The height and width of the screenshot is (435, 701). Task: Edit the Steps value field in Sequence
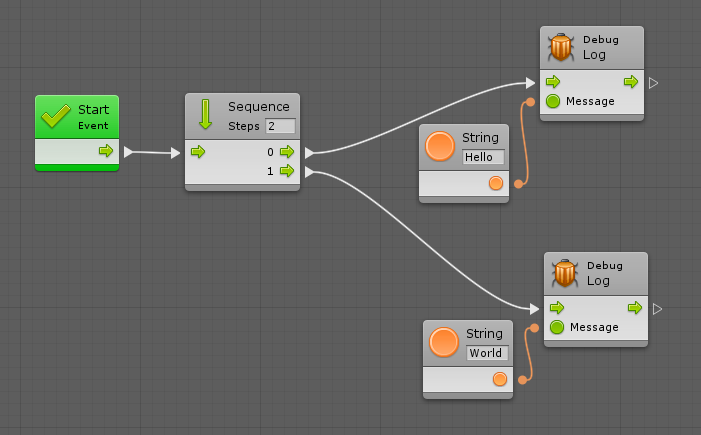(279, 126)
